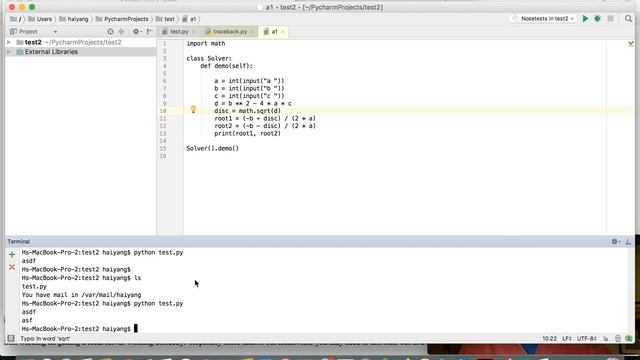
Task: Click the grey stop button in toolbar
Action: [x=611, y=19]
